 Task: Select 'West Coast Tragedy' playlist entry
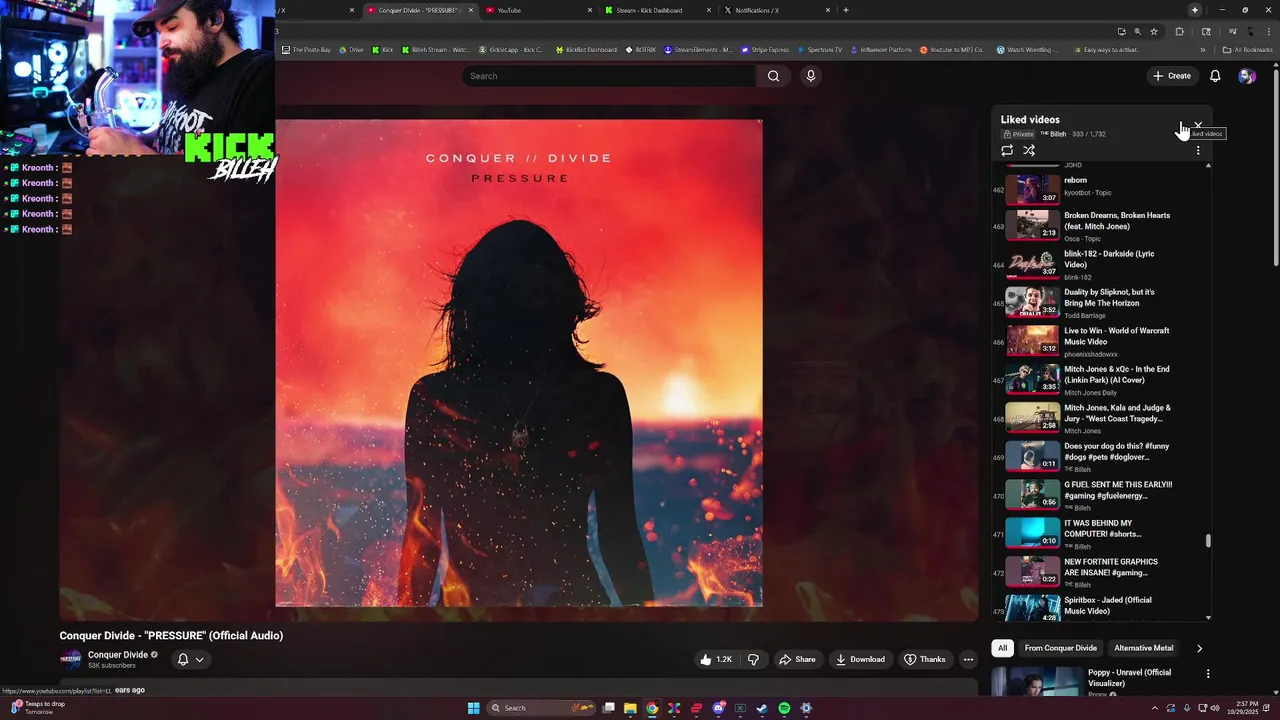pos(1097,418)
